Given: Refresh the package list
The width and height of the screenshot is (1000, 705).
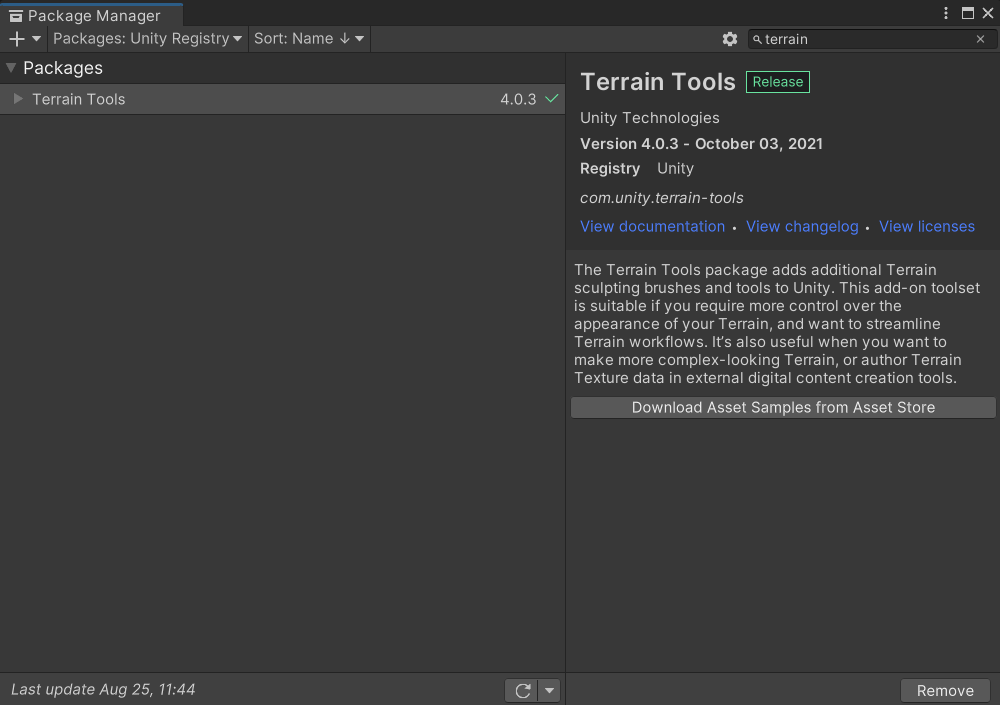Looking at the screenshot, I should coord(522,690).
